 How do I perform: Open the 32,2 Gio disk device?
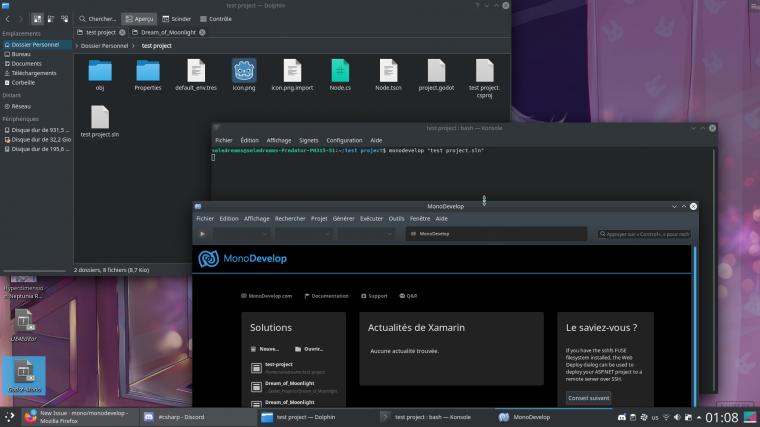pos(36,140)
